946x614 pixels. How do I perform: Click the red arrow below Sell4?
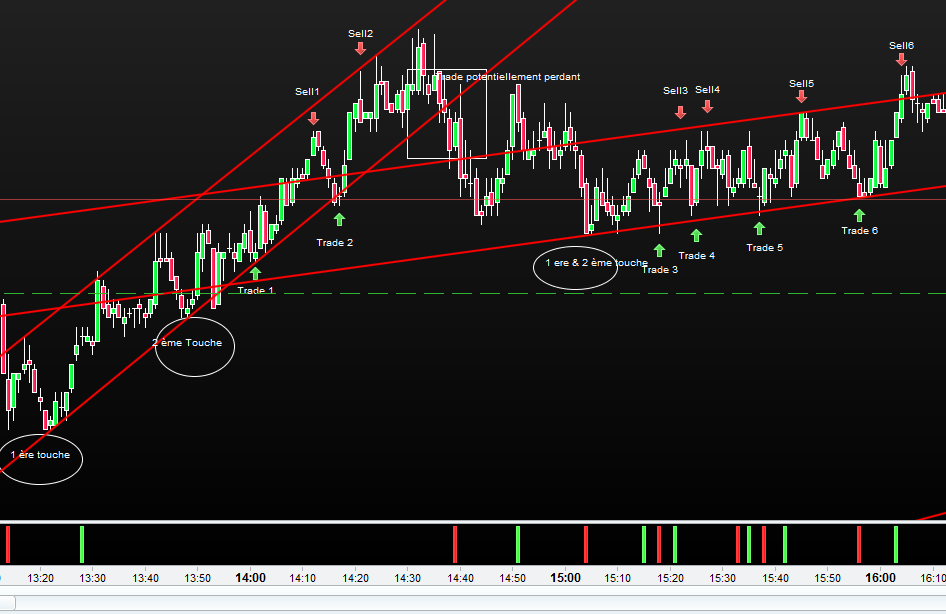coord(708,107)
